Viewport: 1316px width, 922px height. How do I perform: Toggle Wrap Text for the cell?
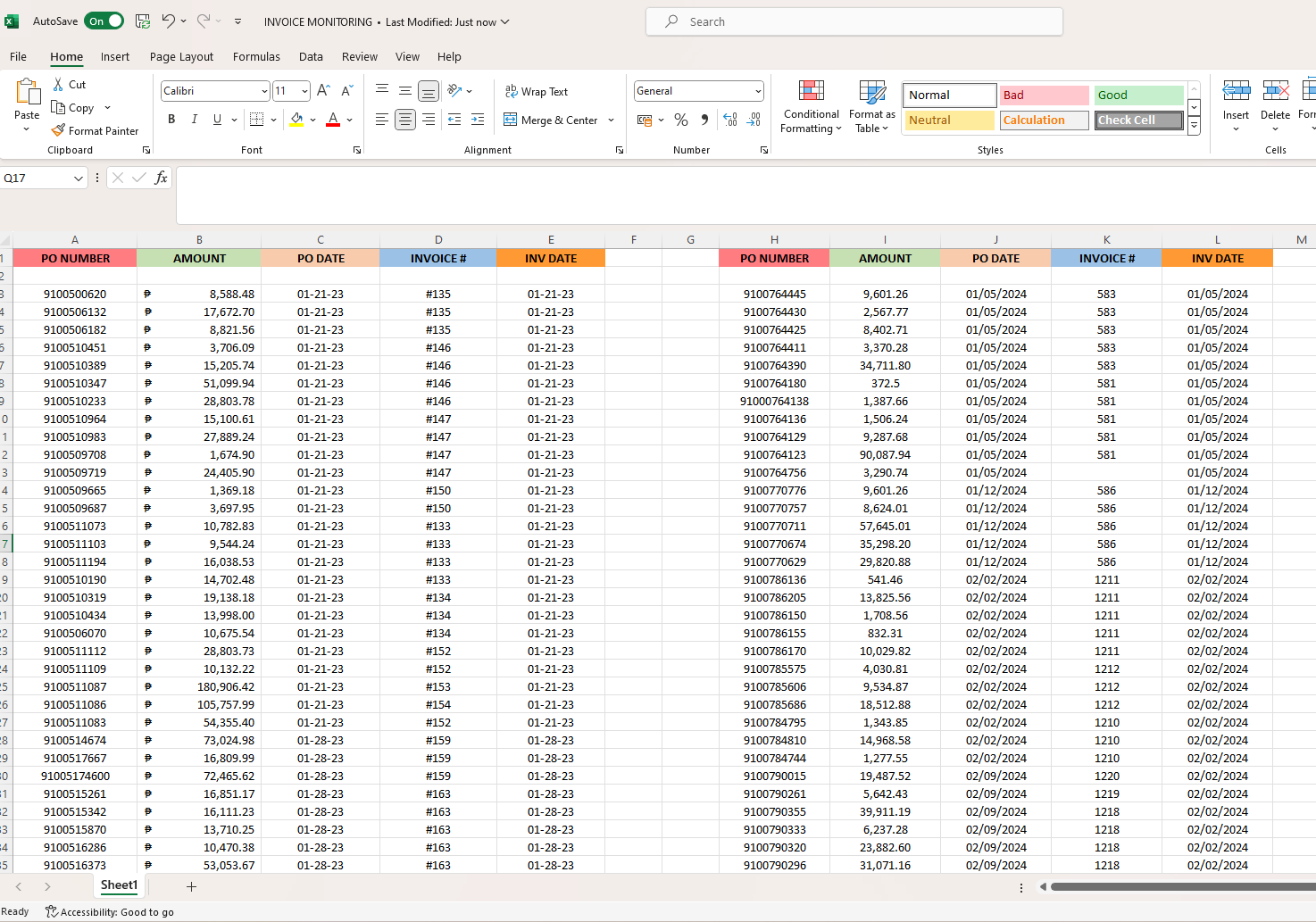pyautogui.click(x=537, y=91)
